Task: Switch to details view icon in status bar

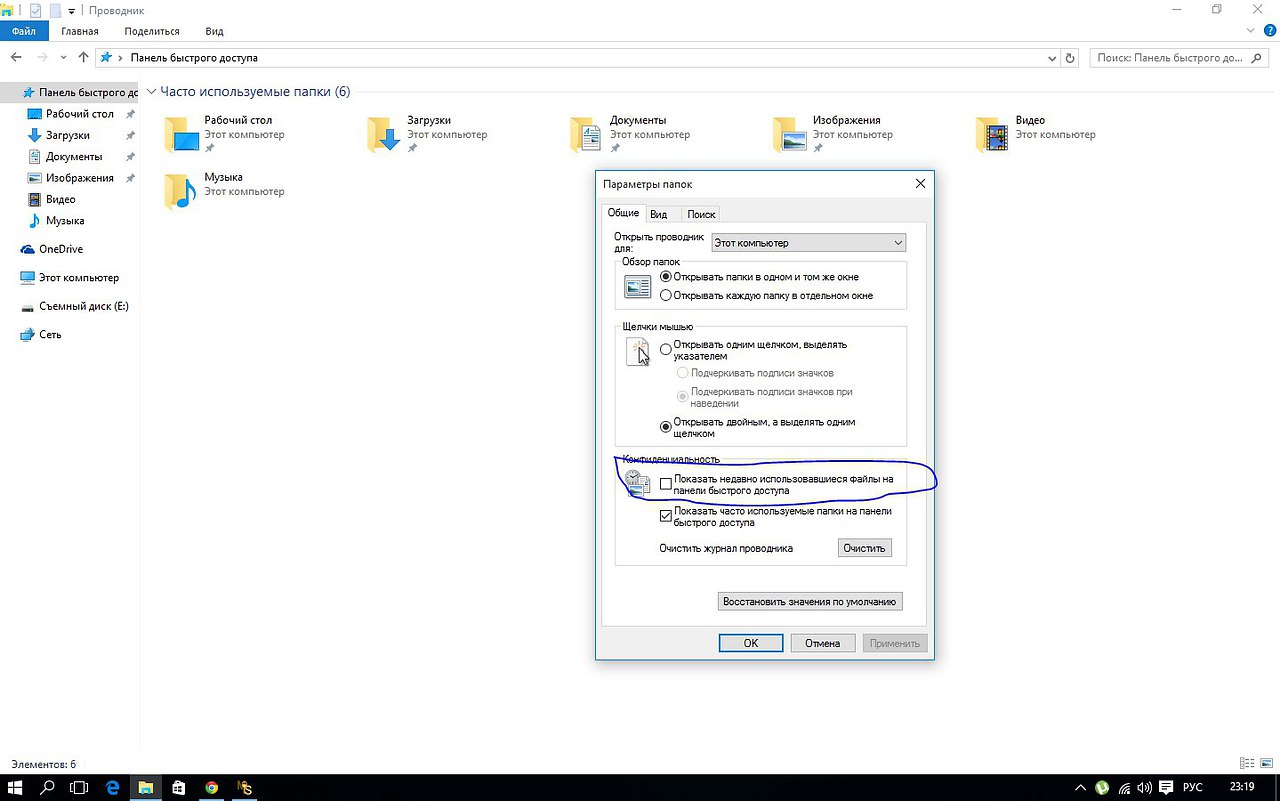Action: [x=1246, y=764]
